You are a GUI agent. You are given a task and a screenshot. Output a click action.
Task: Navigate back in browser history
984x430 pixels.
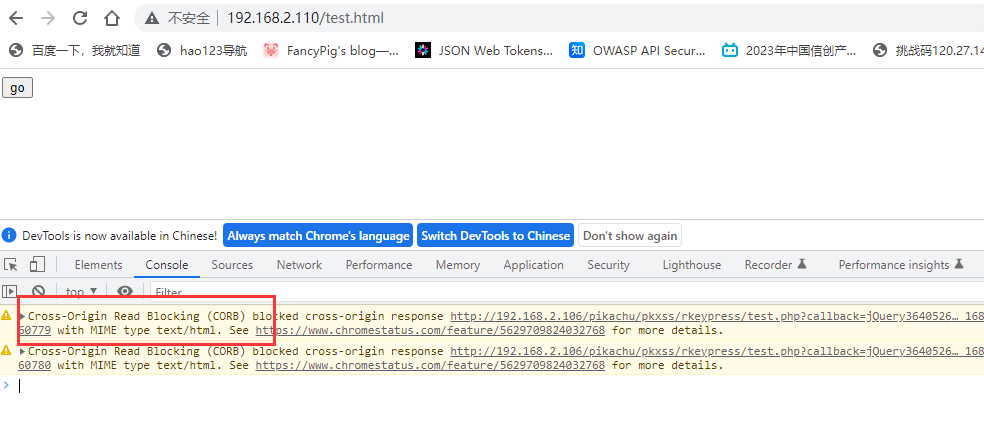pos(16,18)
